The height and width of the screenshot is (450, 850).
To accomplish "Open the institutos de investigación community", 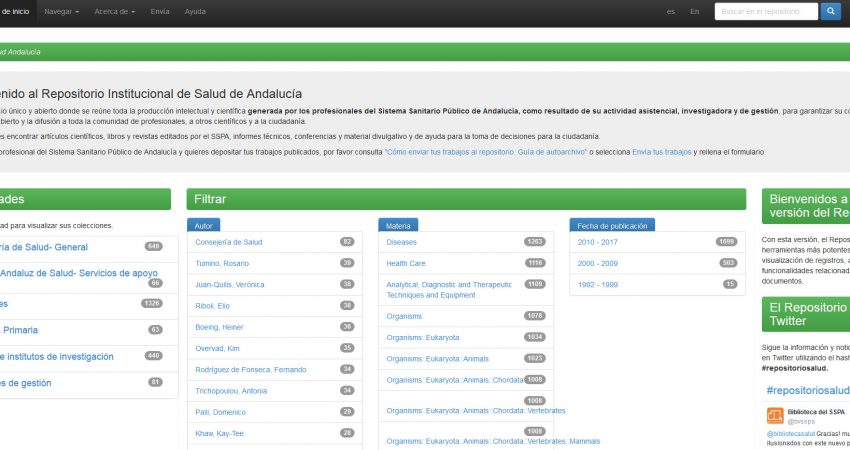I will (57, 357).
